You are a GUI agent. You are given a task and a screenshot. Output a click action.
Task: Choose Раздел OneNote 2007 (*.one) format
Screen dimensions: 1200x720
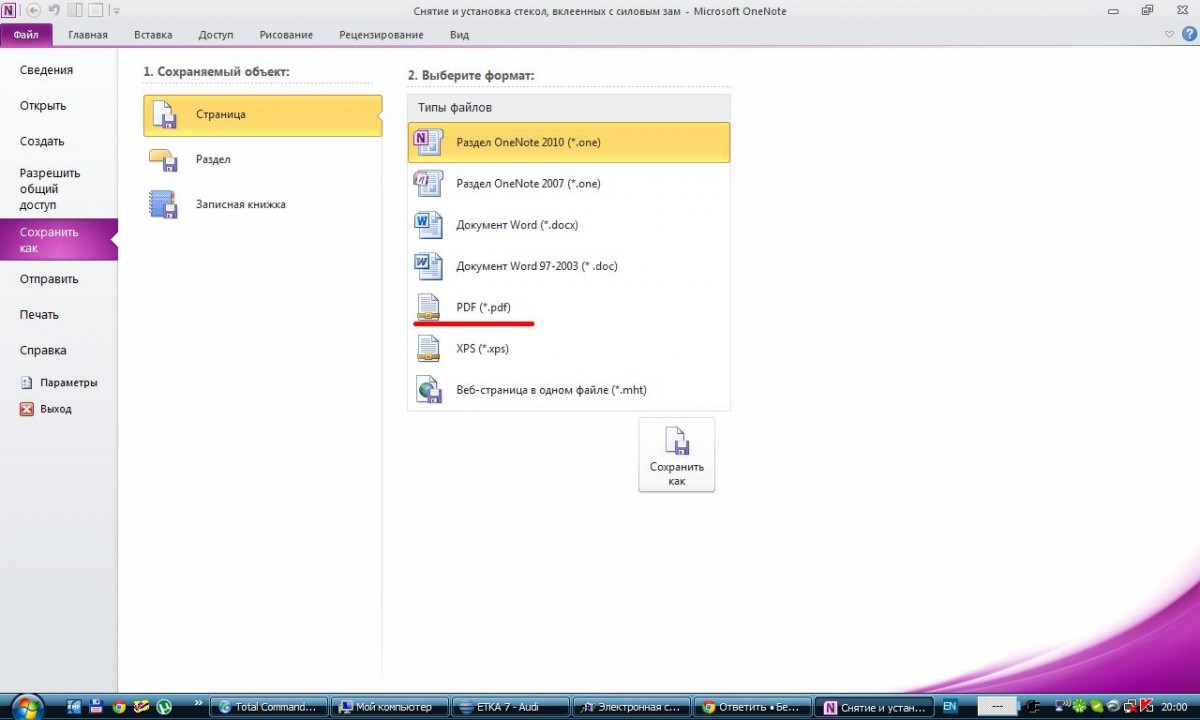(569, 183)
